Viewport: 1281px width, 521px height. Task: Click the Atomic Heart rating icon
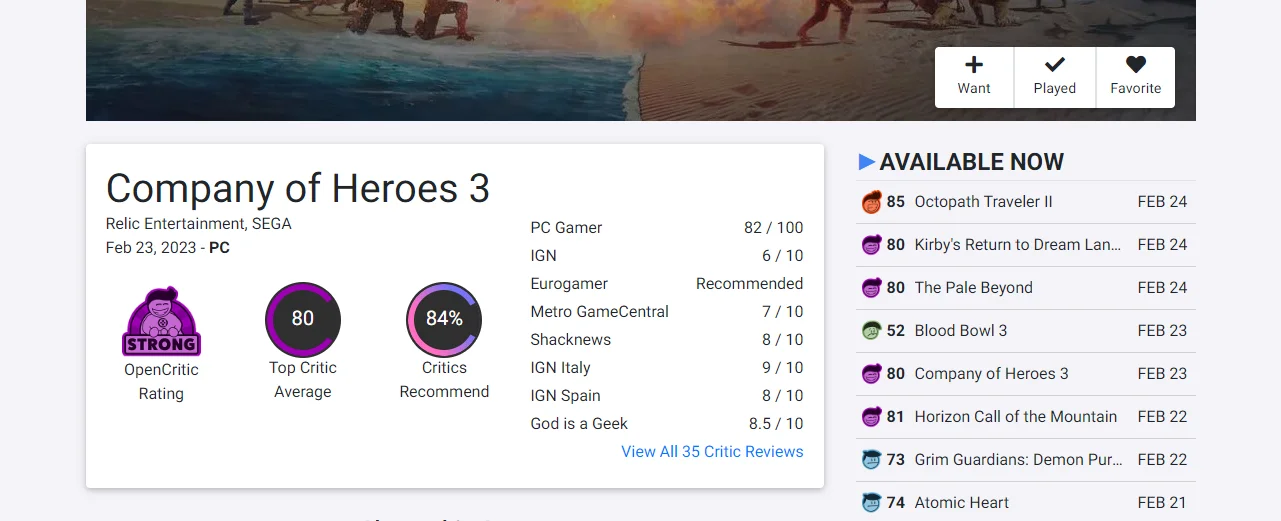tap(871, 503)
